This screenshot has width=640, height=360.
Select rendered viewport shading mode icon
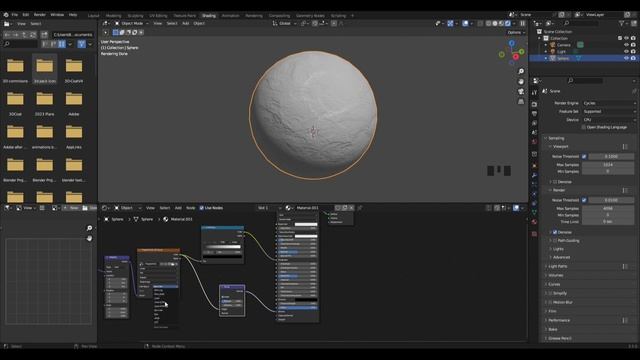pos(508,24)
